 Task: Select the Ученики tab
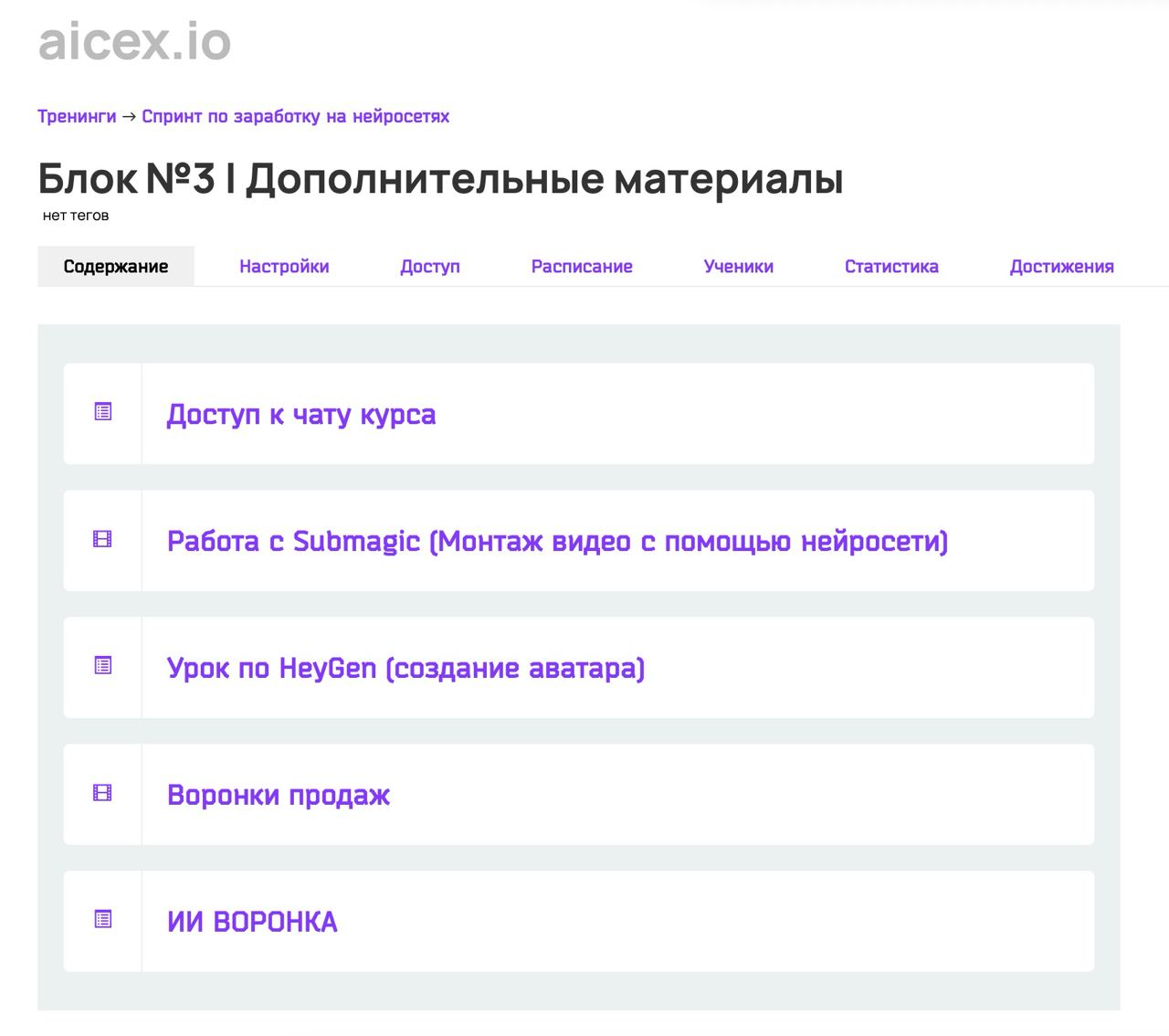[739, 267]
